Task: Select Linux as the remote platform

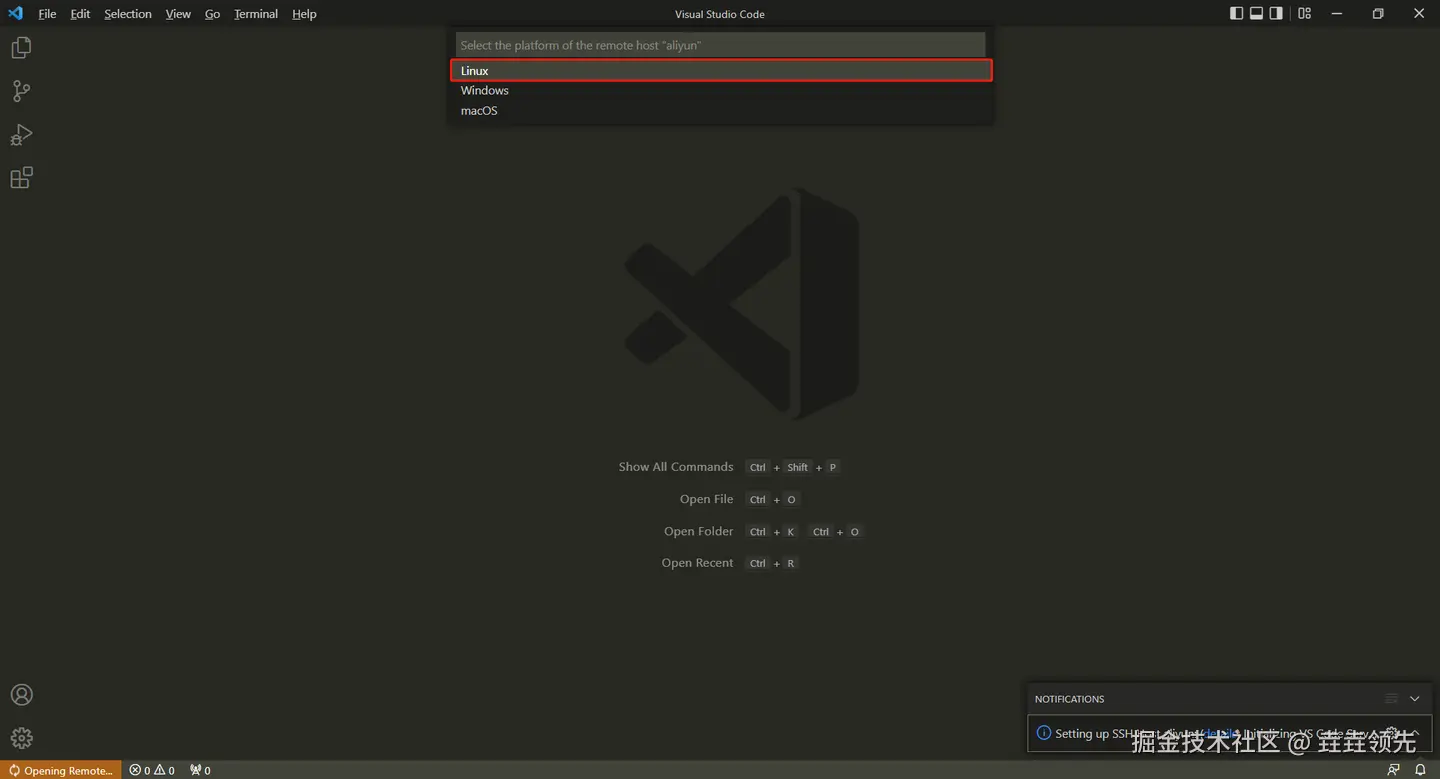Action: pos(721,71)
